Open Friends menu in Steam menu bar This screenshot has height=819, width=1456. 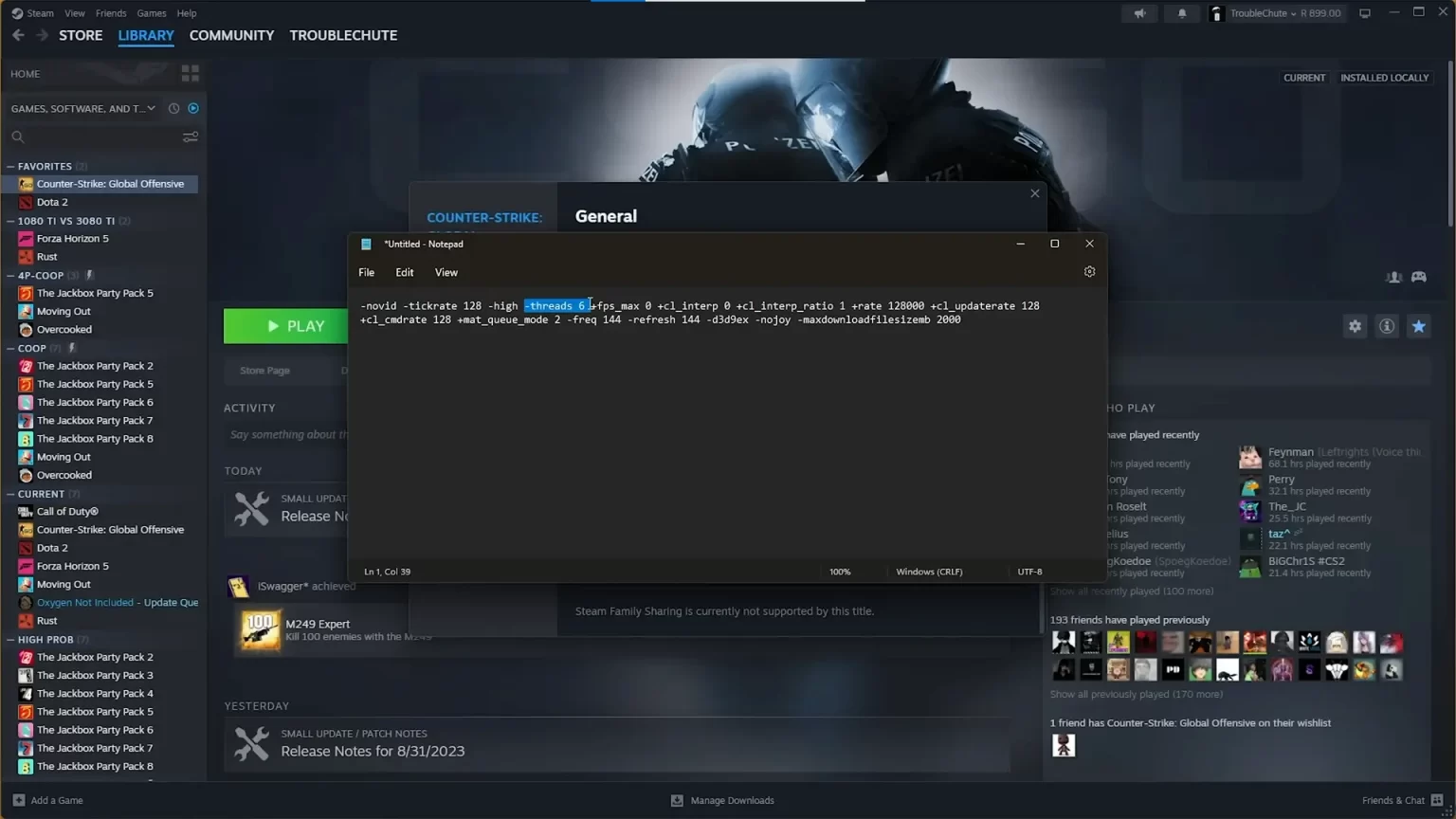pos(111,13)
